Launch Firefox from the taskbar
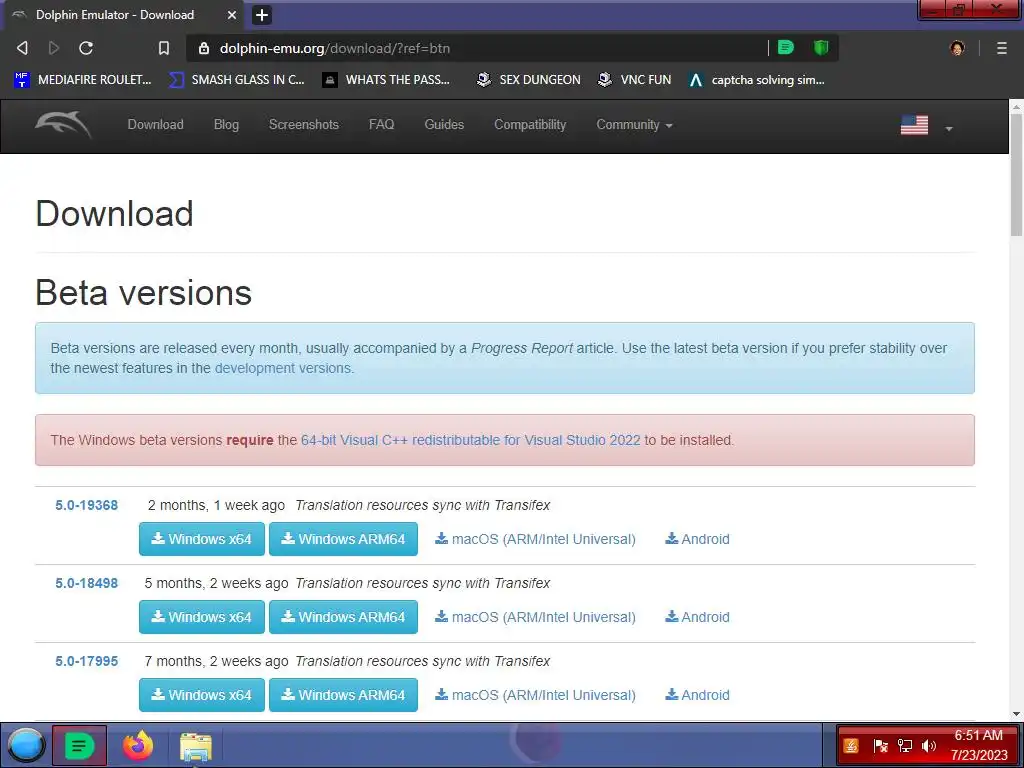This screenshot has height=768, width=1024. tap(138, 745)
